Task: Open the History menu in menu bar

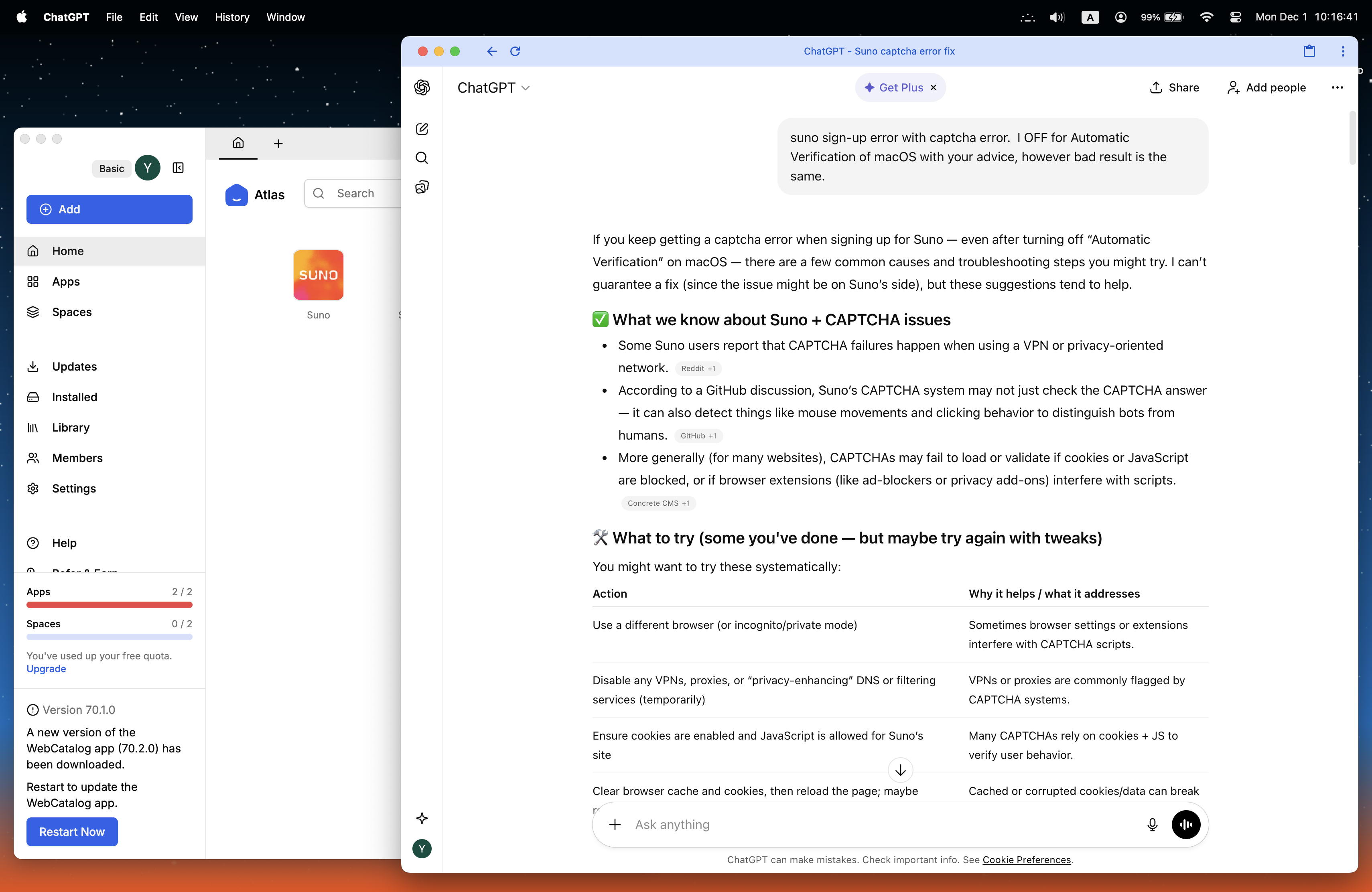Action: click(x=232, y=17)
